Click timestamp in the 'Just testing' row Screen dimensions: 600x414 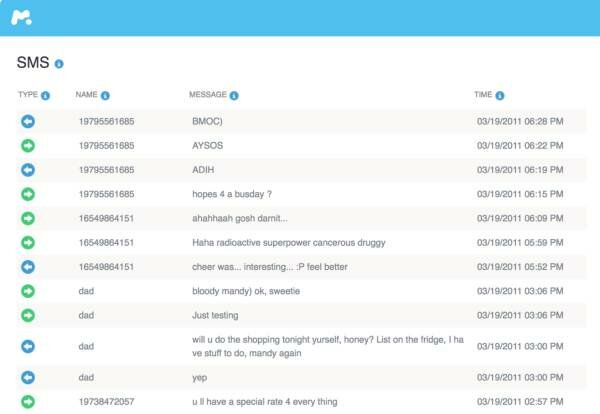(x=520, y=315)
